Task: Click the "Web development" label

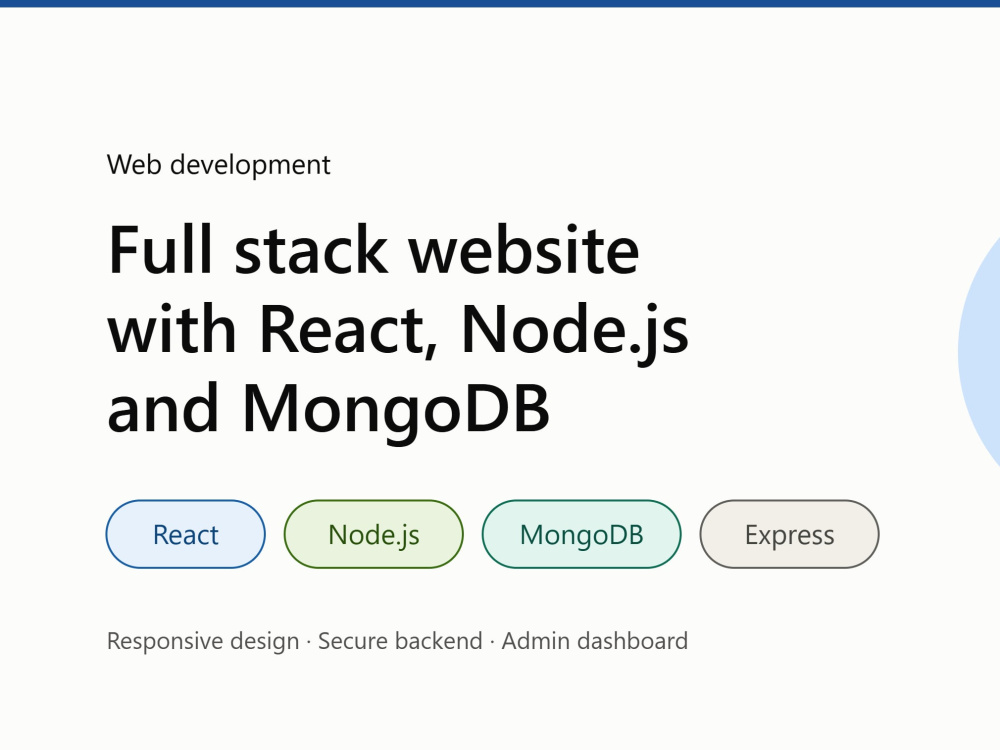Action: 219,165
